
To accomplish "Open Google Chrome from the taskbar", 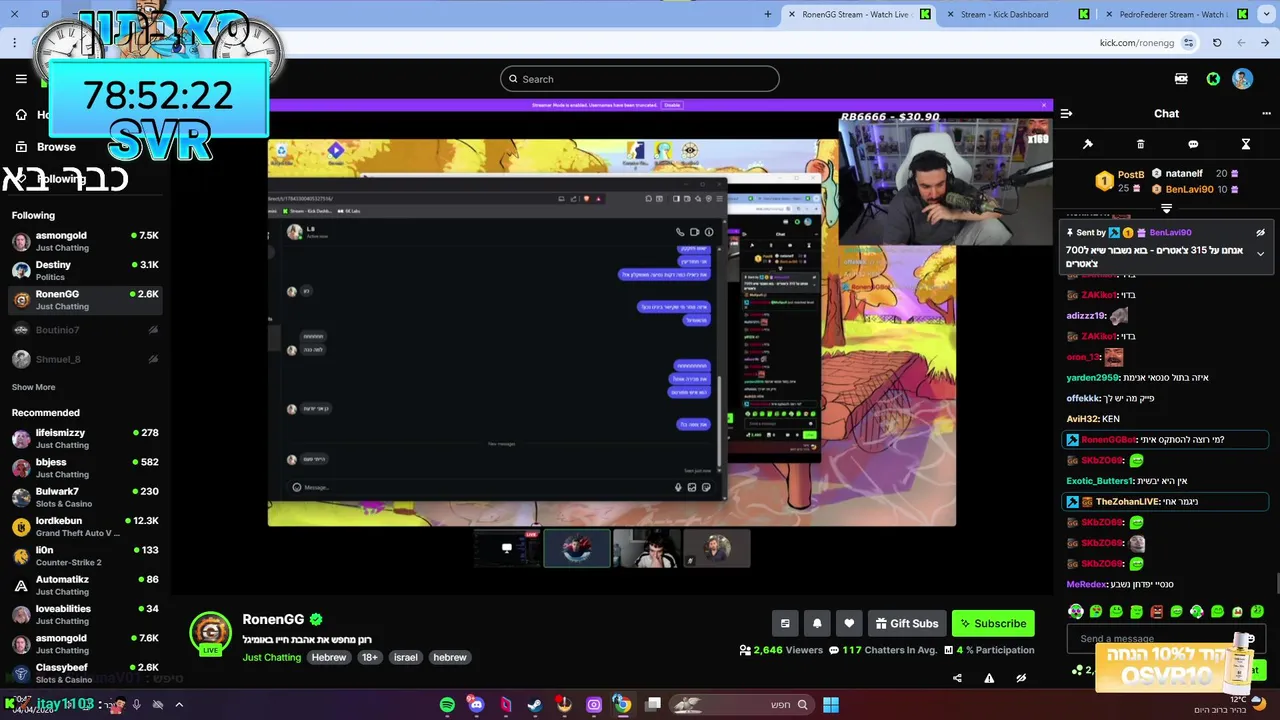I will coord(622,705).
